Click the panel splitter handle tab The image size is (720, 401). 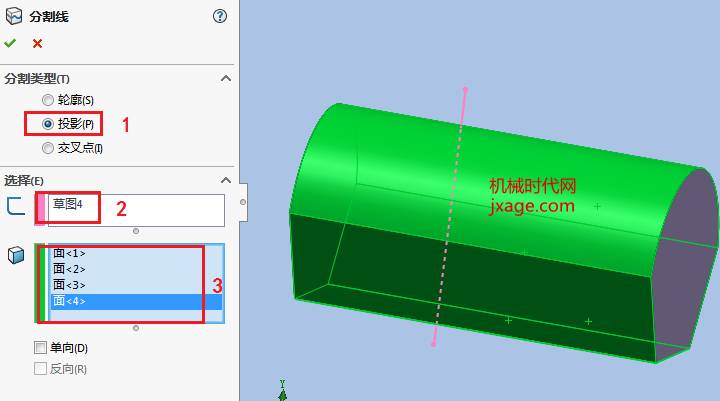243,202
